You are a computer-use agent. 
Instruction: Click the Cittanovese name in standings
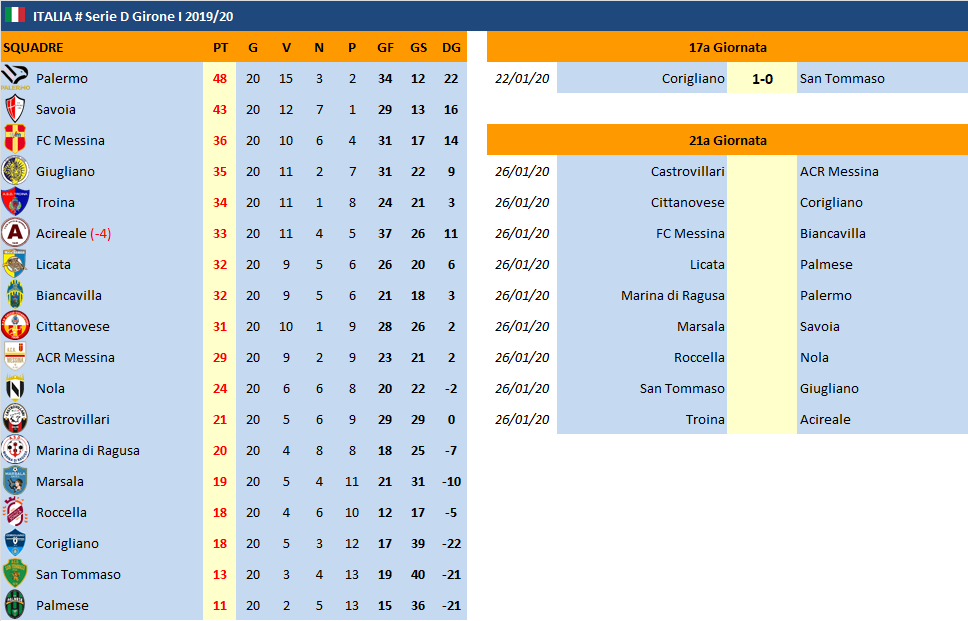pos(72,326)
